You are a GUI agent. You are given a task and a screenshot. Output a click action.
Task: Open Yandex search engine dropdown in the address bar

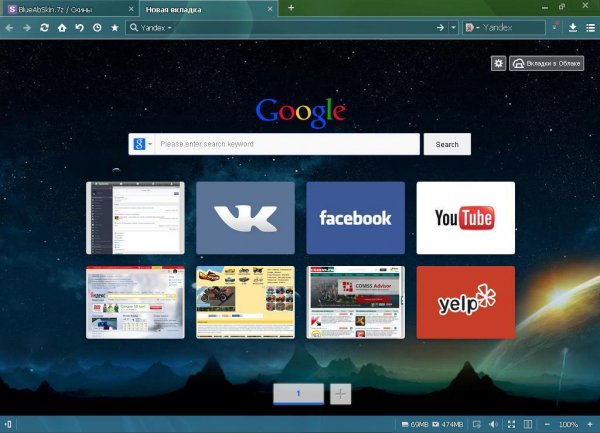pyautogui.click(x=151, y=28)
